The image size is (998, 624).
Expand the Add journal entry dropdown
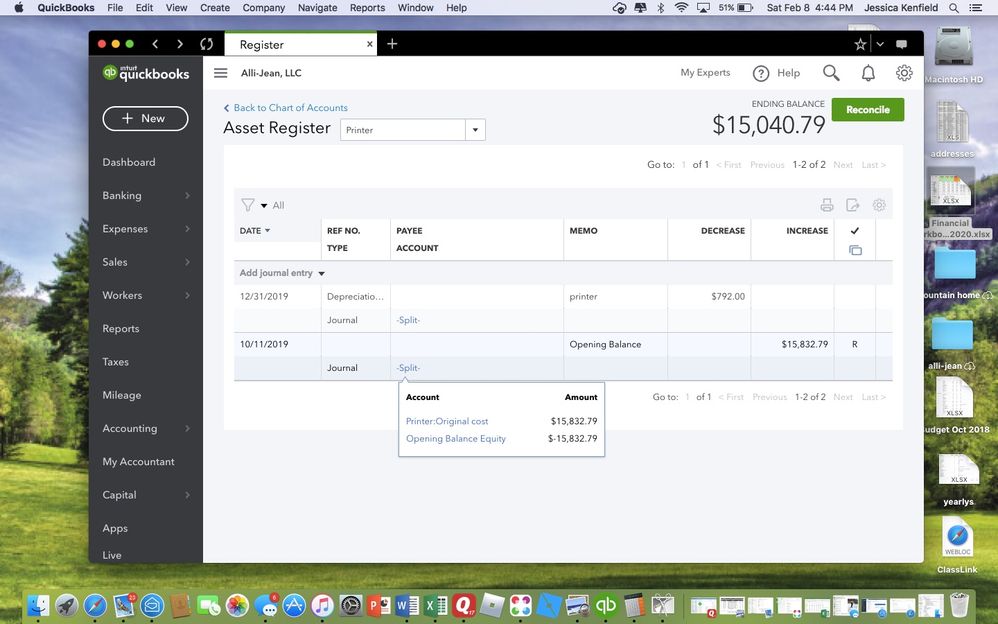click(321, 273)
